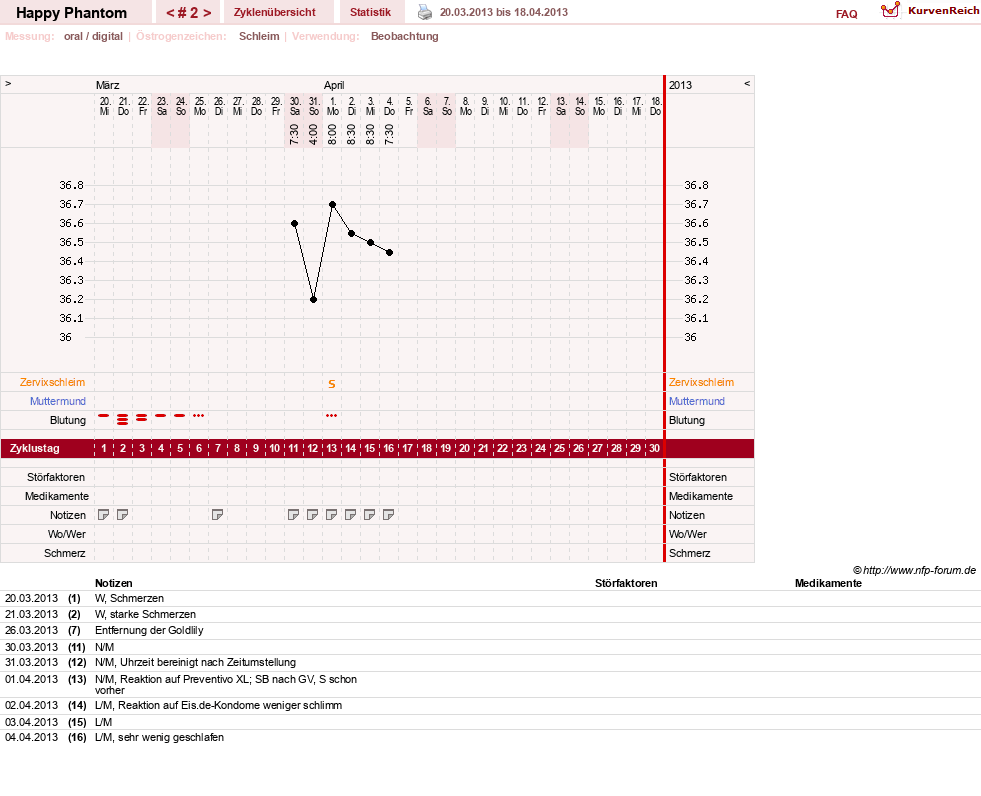
Task: Open the Statistik tab
Action: tap(370, 12)
